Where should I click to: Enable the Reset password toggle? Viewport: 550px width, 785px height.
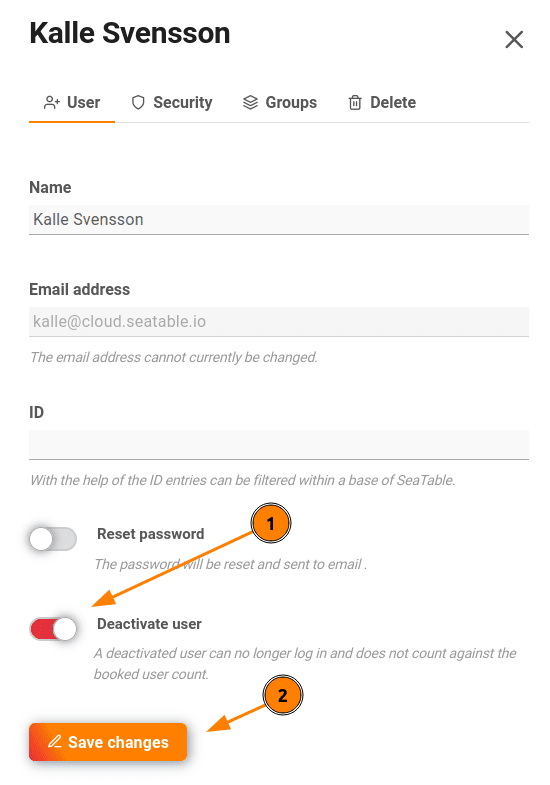click(53, 539)
